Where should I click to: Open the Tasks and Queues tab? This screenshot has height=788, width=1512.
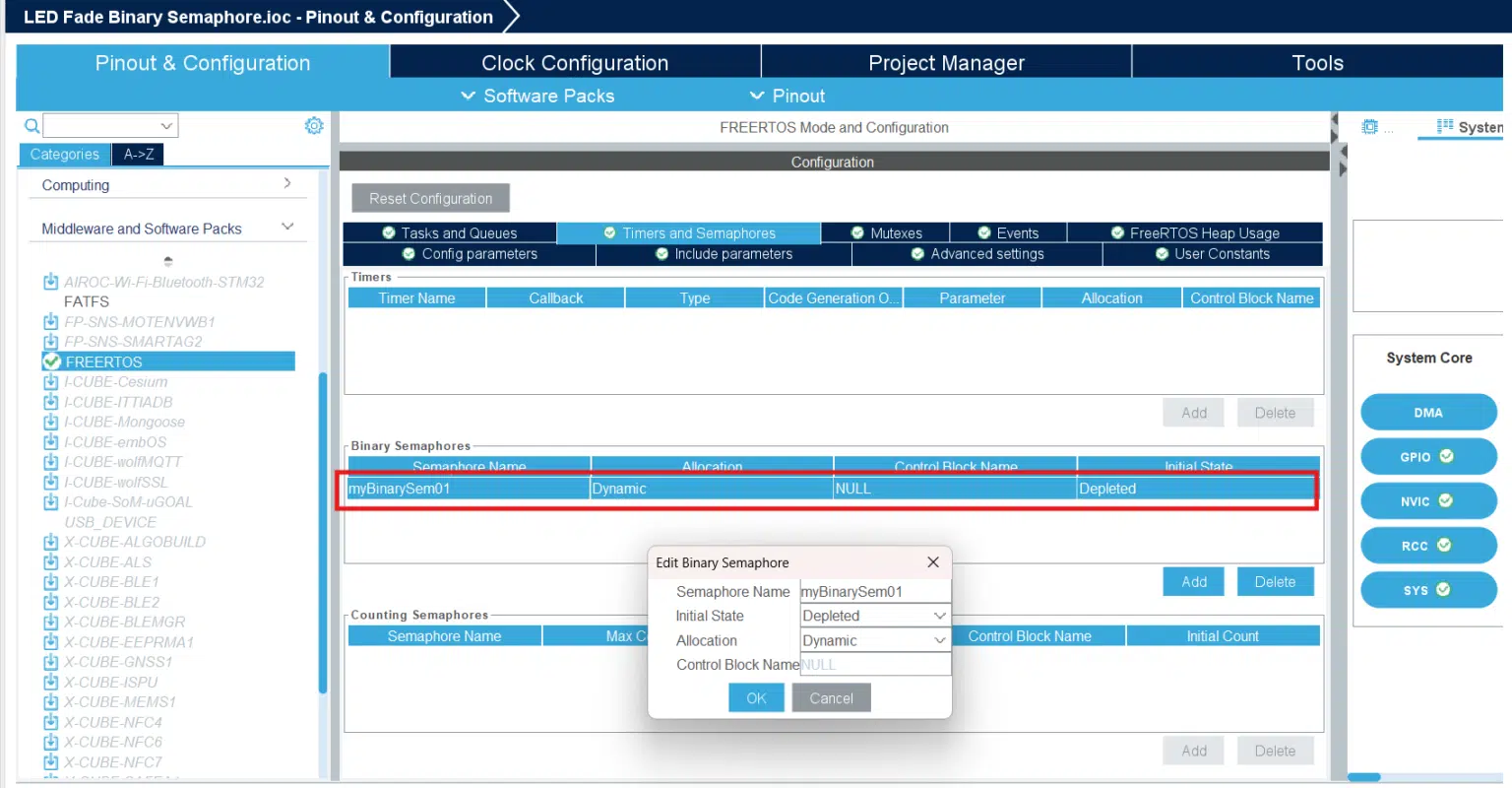[x=450, y=232]
